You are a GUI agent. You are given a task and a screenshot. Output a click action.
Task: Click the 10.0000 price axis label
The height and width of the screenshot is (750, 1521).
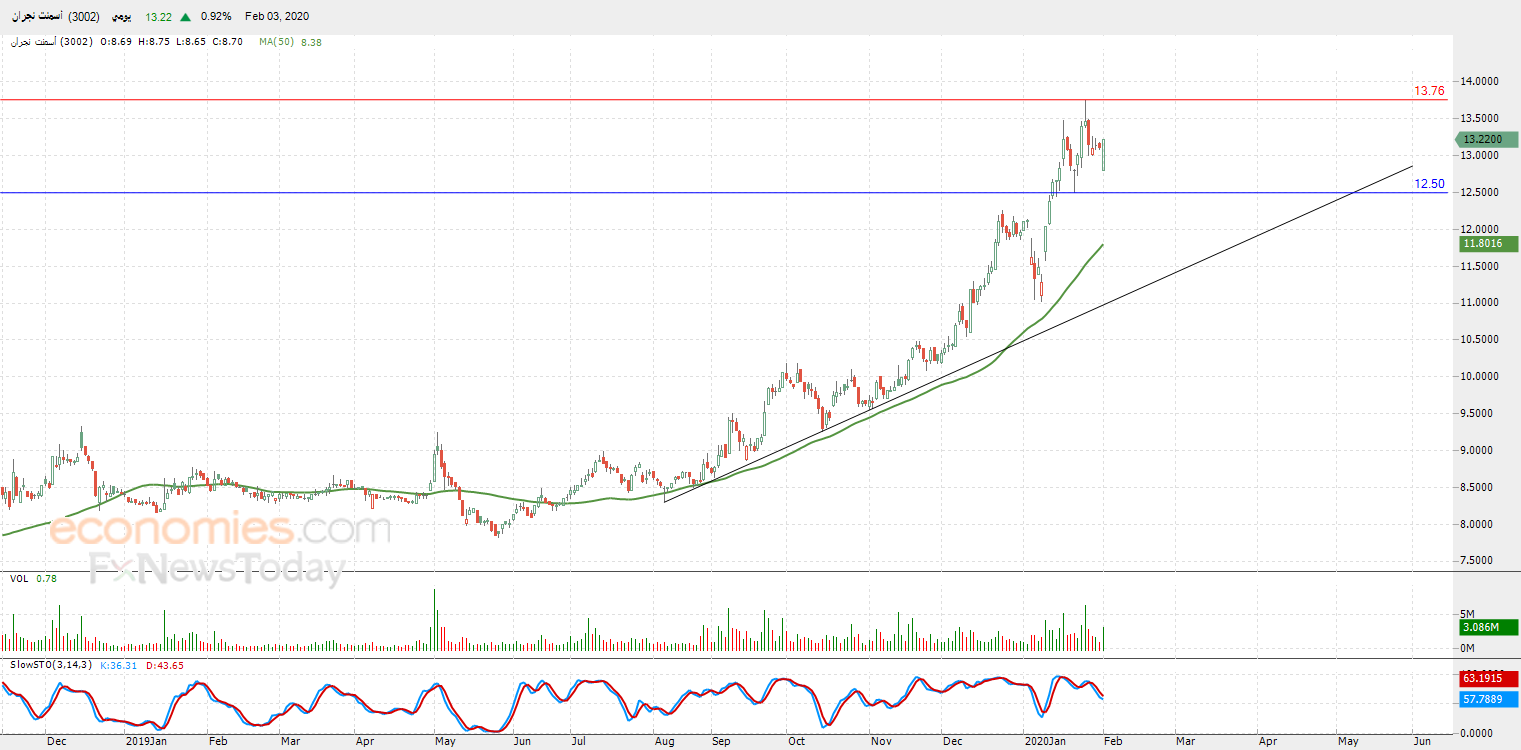[1478, 376]
